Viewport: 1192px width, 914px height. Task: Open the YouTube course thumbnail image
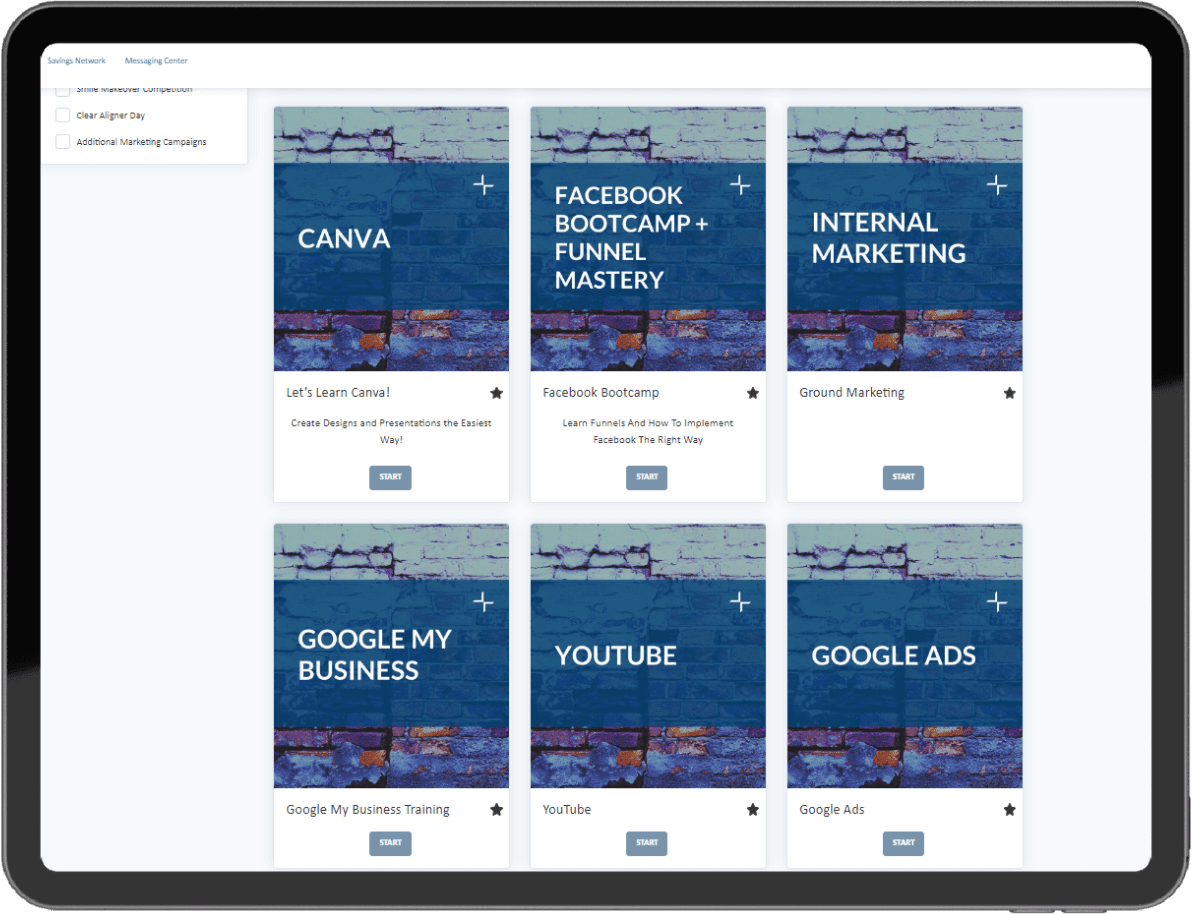(x=648, y=656)
